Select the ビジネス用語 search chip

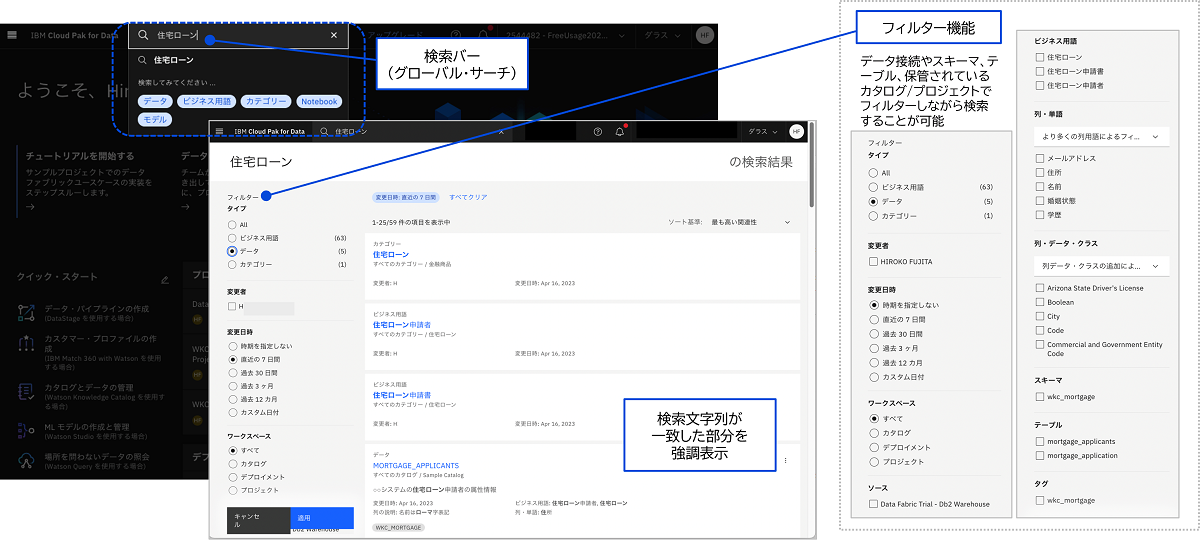[x=205, y=101]
